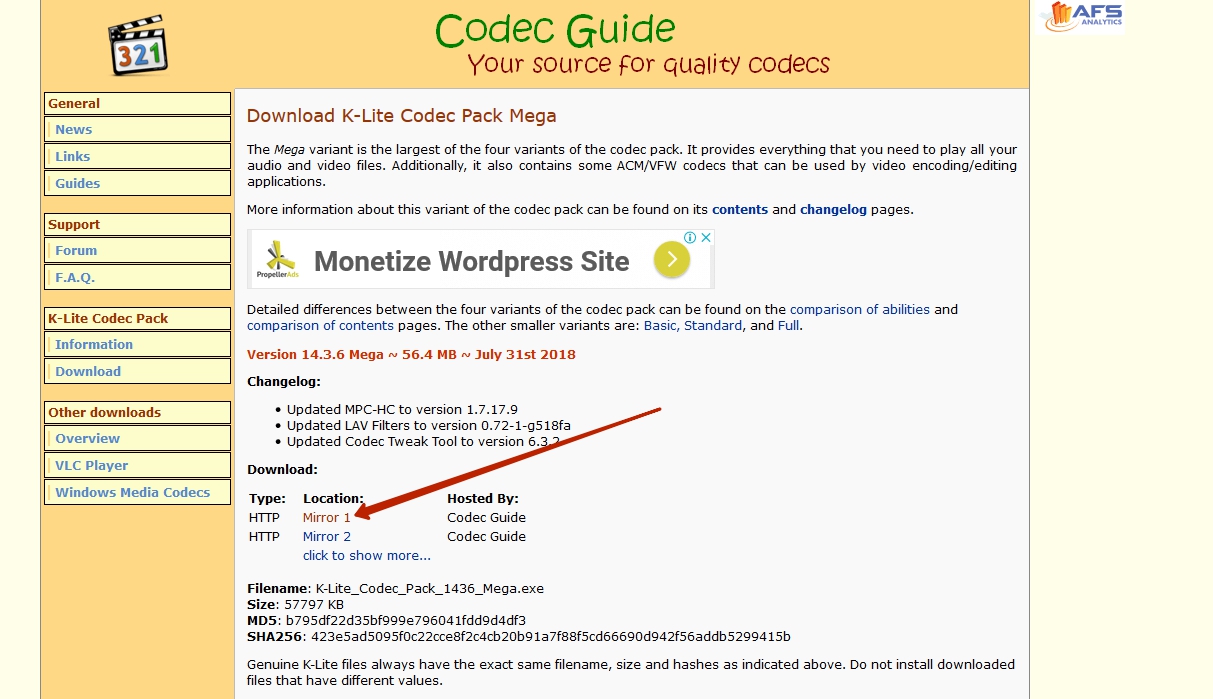The height and width of the screenshot is (699, 1213).
Task: Select VLC Player in Other downloads
Action: [92, 466]
